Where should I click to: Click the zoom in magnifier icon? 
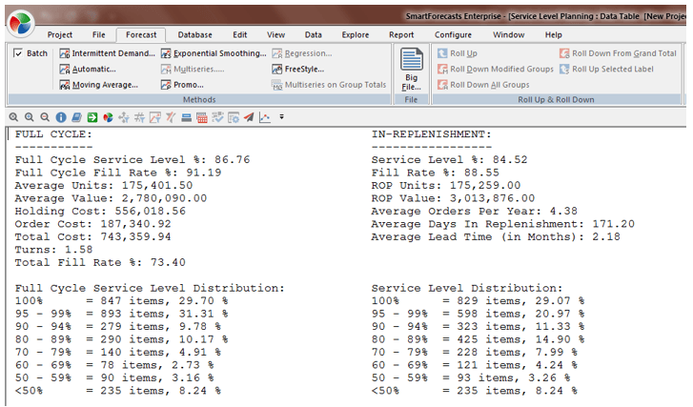click(29, 117)
